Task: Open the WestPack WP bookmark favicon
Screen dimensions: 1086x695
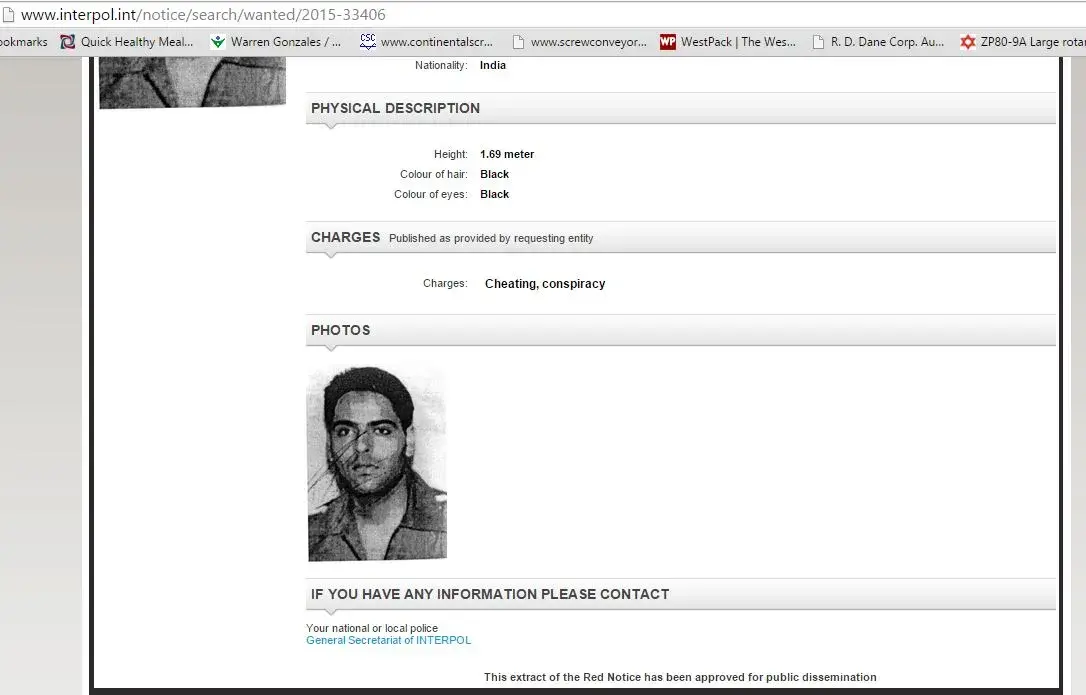Action: coord(668,42)
